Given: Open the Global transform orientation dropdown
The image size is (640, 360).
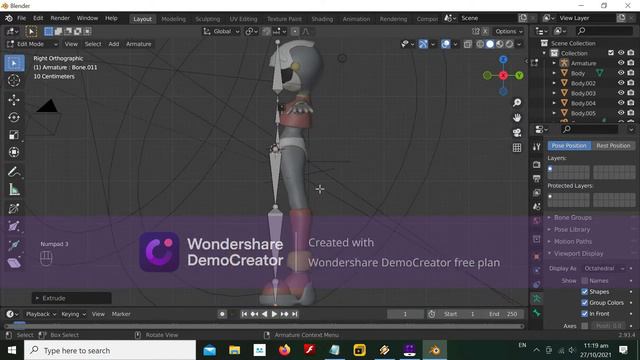Looking at the screenshot, I should (x=222, y=31).
